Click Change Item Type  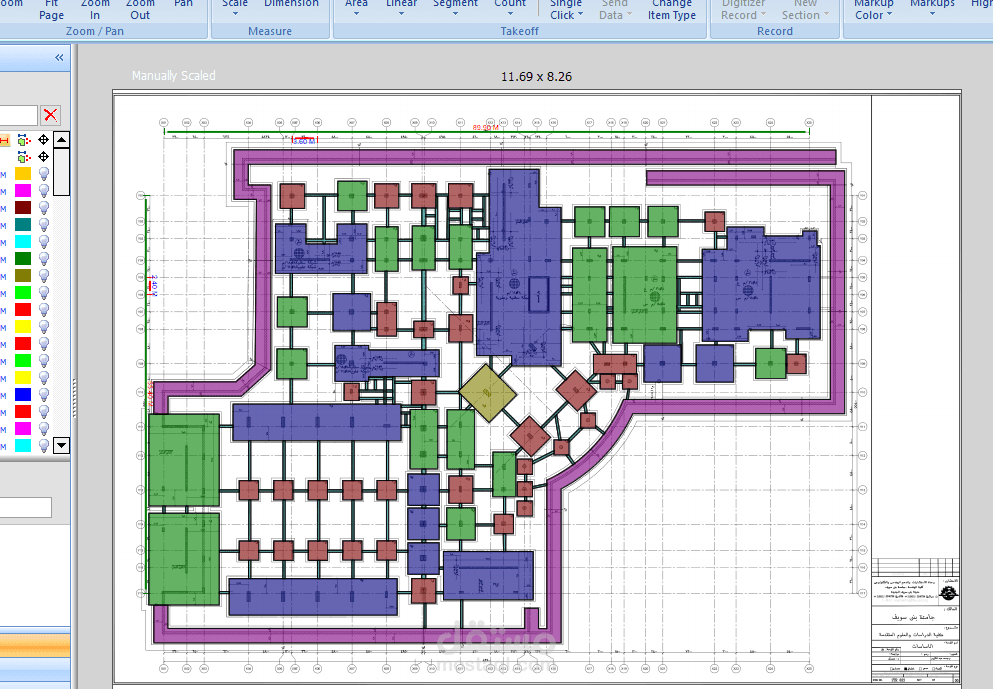[672, 9]
